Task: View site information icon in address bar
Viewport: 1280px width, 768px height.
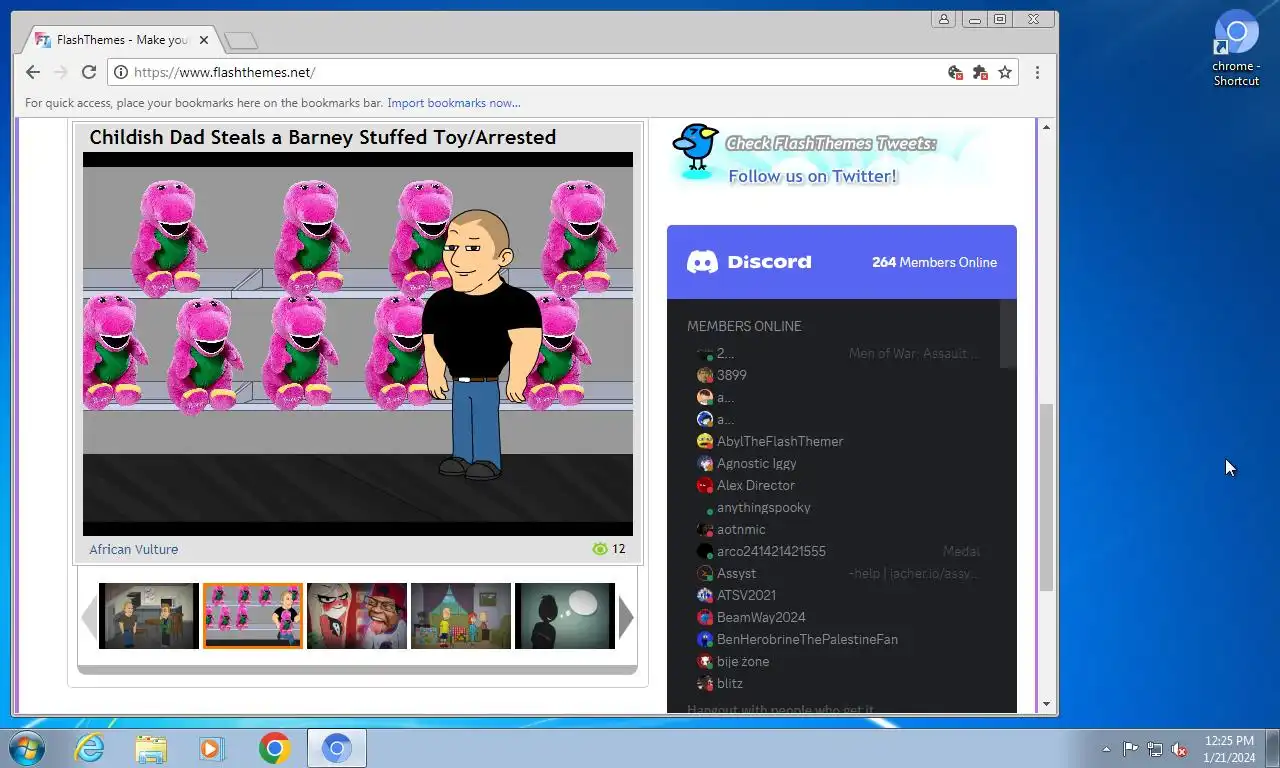Action: (121, 72)
